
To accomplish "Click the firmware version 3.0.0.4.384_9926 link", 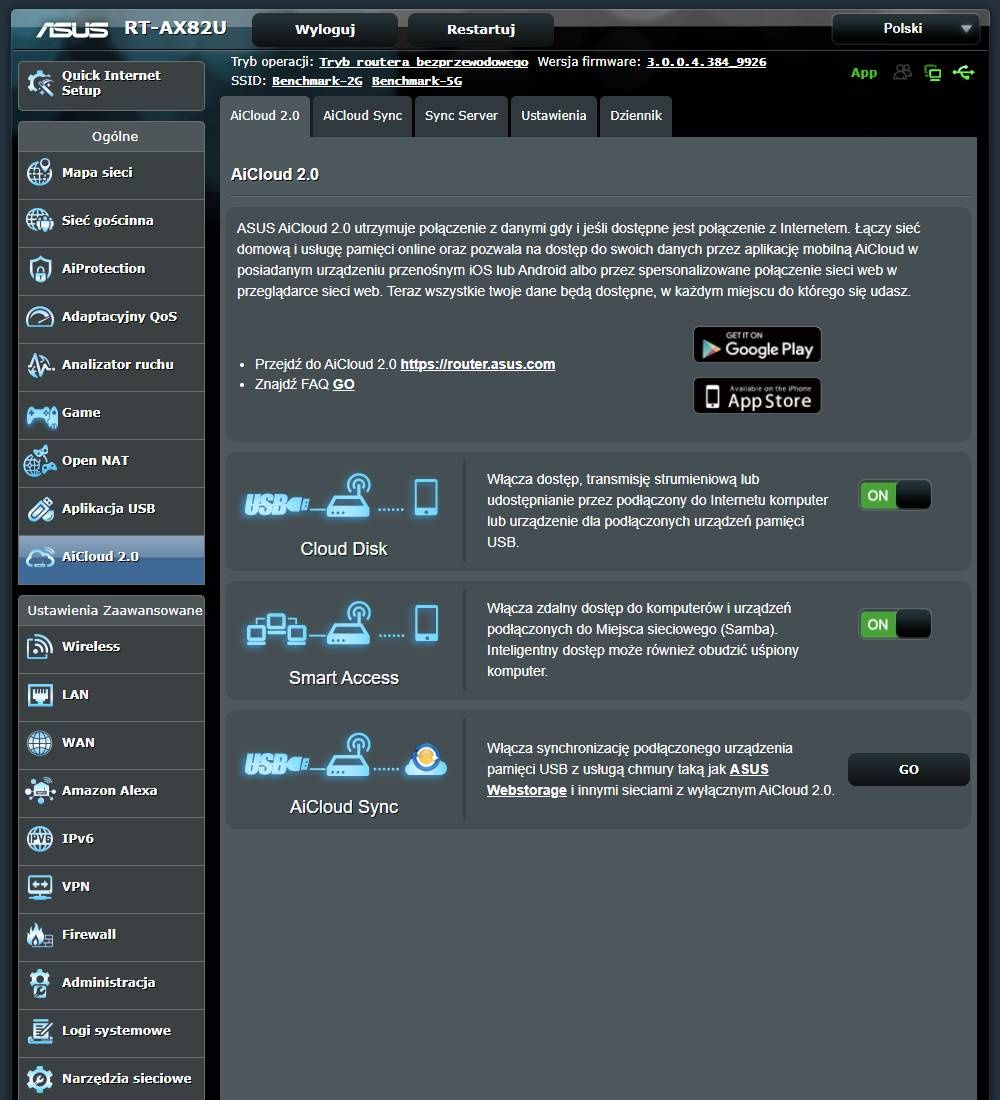I will tap(706, 62).
